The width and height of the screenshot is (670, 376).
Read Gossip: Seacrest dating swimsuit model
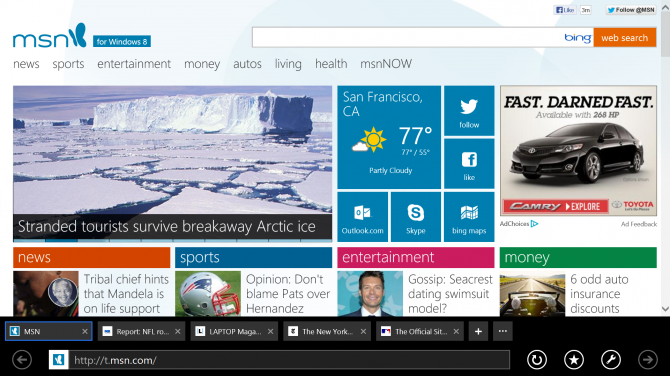(450, 294)
